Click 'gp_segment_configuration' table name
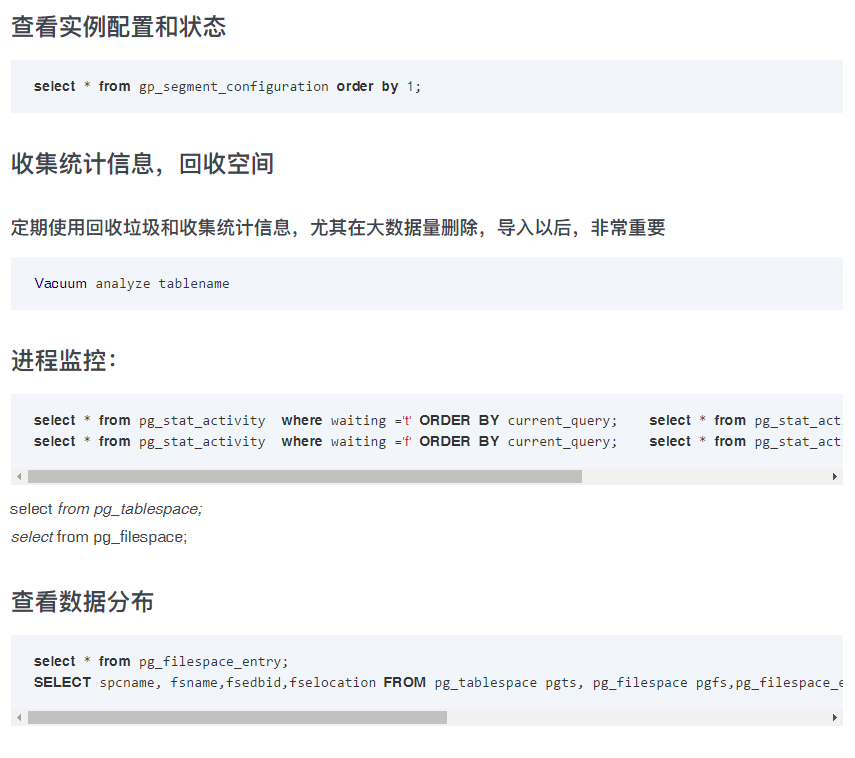This screenshot has width=855, height=758. click(233, 87)
